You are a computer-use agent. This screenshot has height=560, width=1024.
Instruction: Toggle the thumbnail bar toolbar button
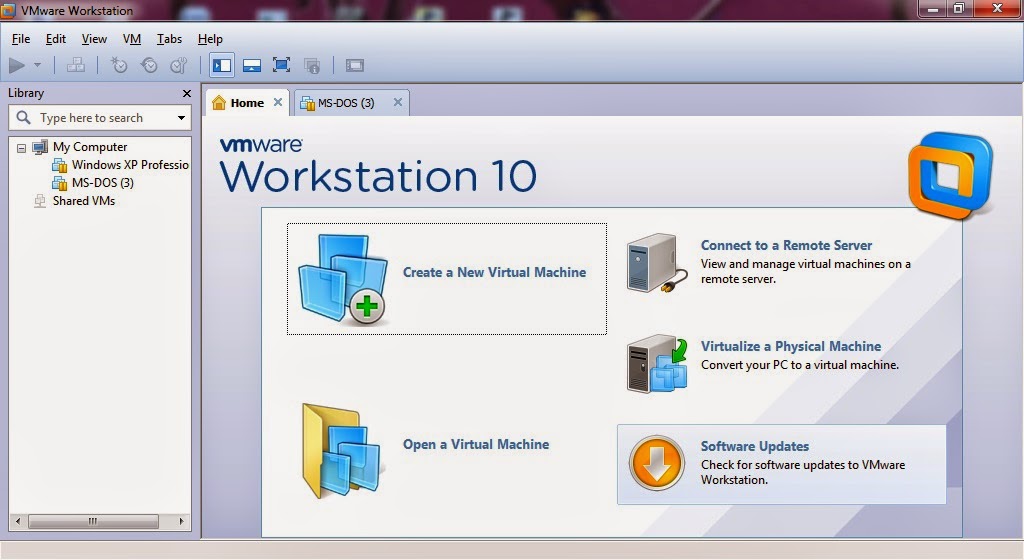click(252, 65)
